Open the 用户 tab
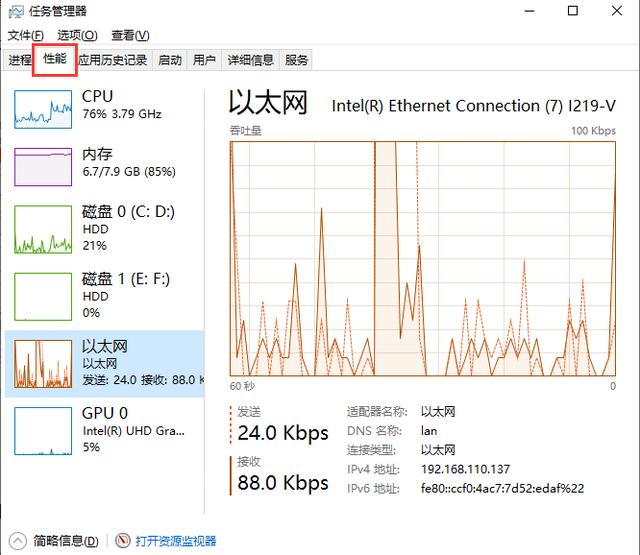Viewport: 640px width, 555px height. tap(204, 60)
